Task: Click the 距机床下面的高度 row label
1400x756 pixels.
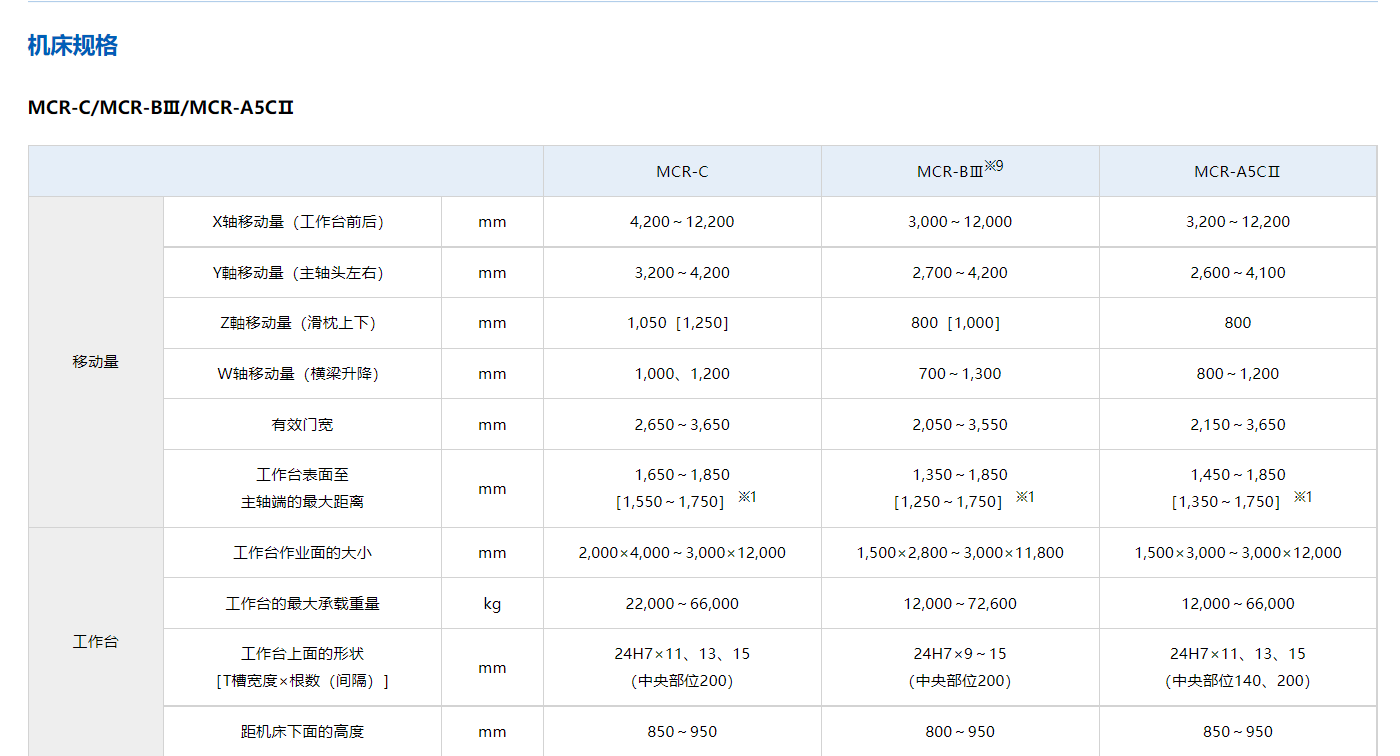Action: coord(302,731)
